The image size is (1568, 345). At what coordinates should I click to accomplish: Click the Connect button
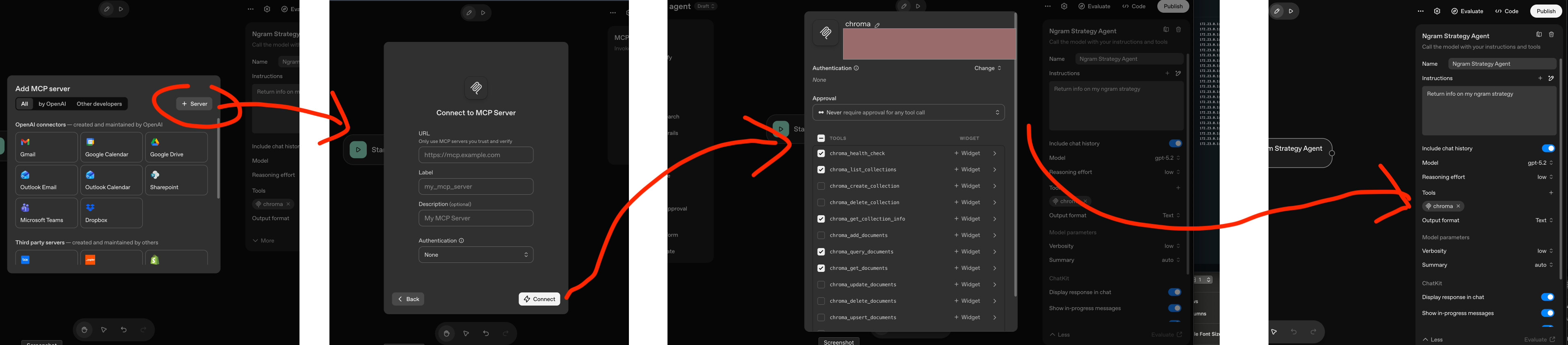(539, 299)
